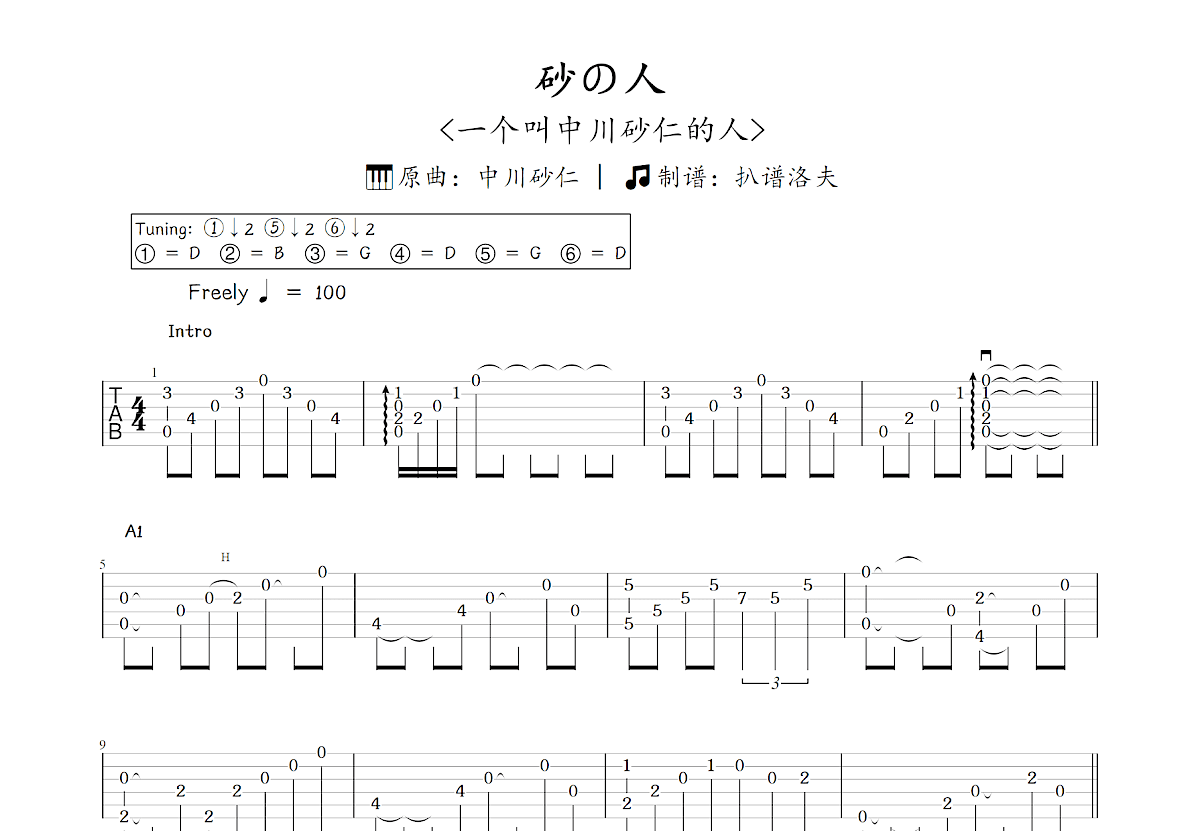Click the credit text 扒谱洛夫
This screenshot has height=831, width=1200.
tap(787, 176)
